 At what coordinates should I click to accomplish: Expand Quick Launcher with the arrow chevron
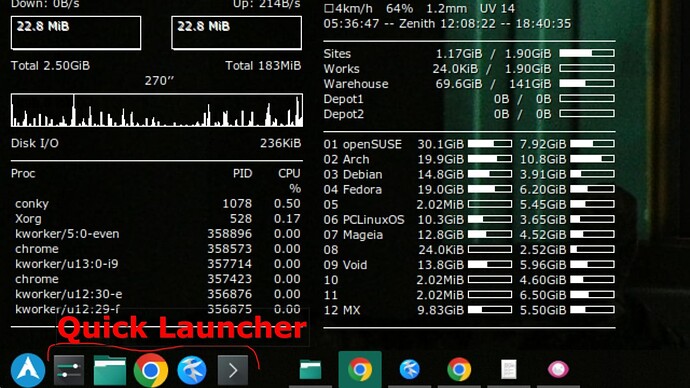pos(233,370)
